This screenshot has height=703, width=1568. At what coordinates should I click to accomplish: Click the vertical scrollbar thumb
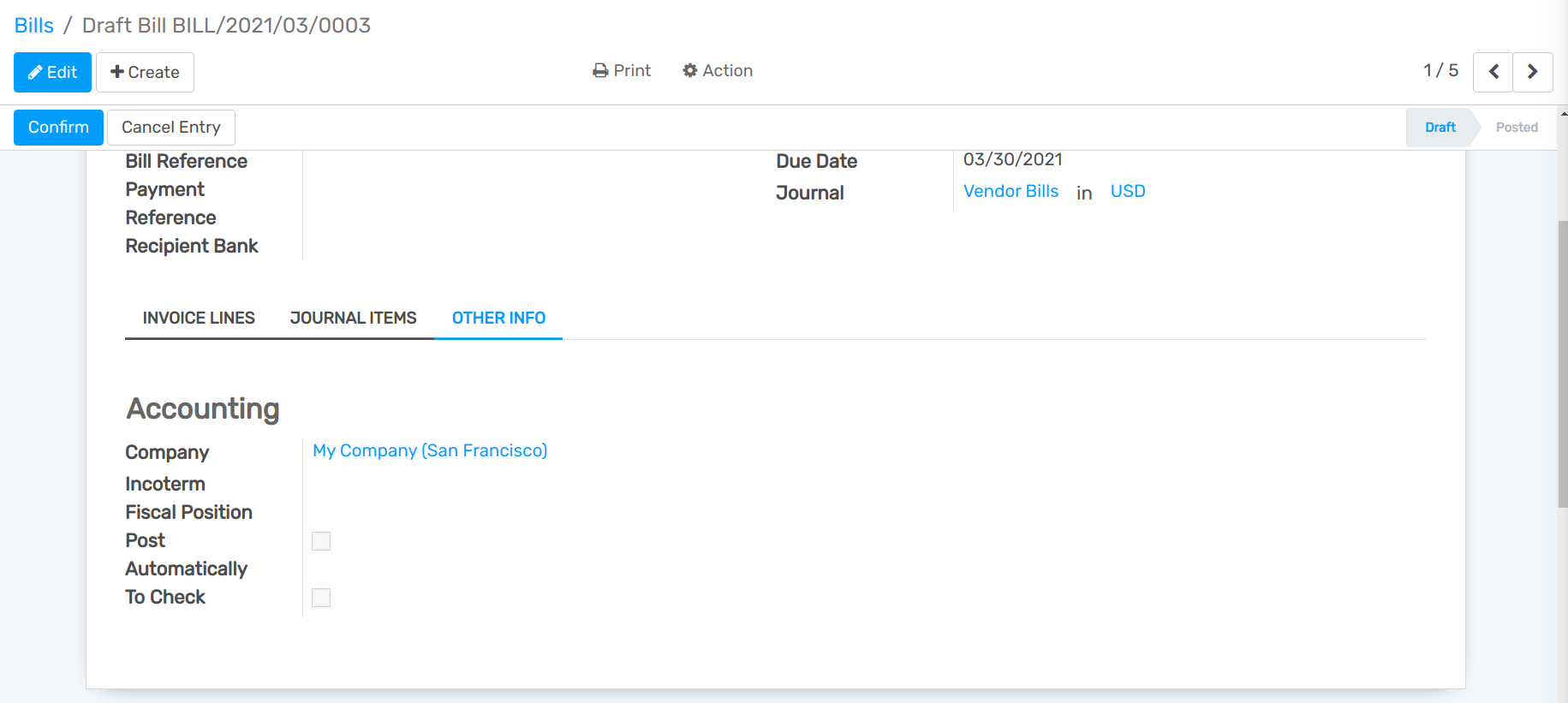click(1563, 364)
